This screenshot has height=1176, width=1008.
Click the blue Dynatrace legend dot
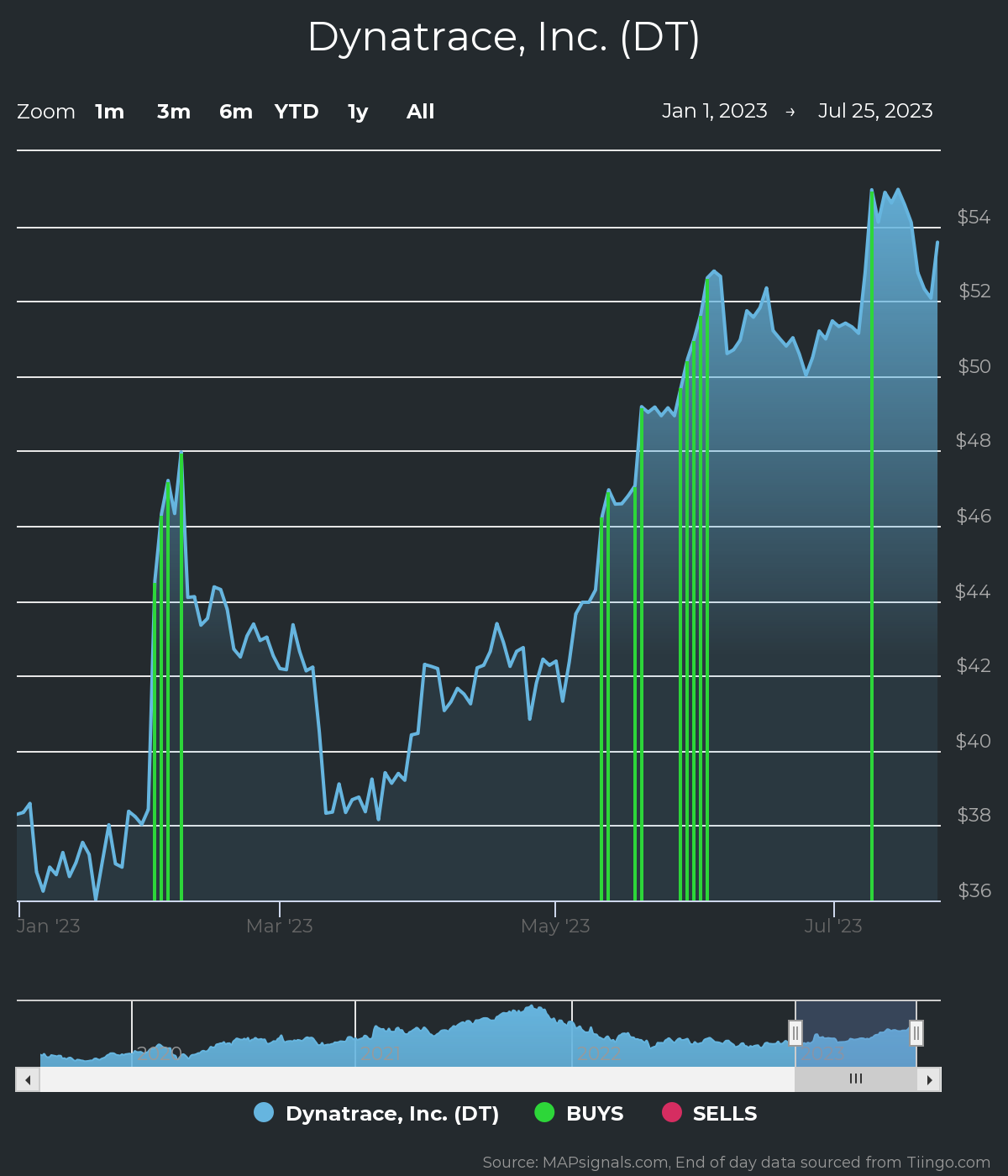click(264, 1112)
